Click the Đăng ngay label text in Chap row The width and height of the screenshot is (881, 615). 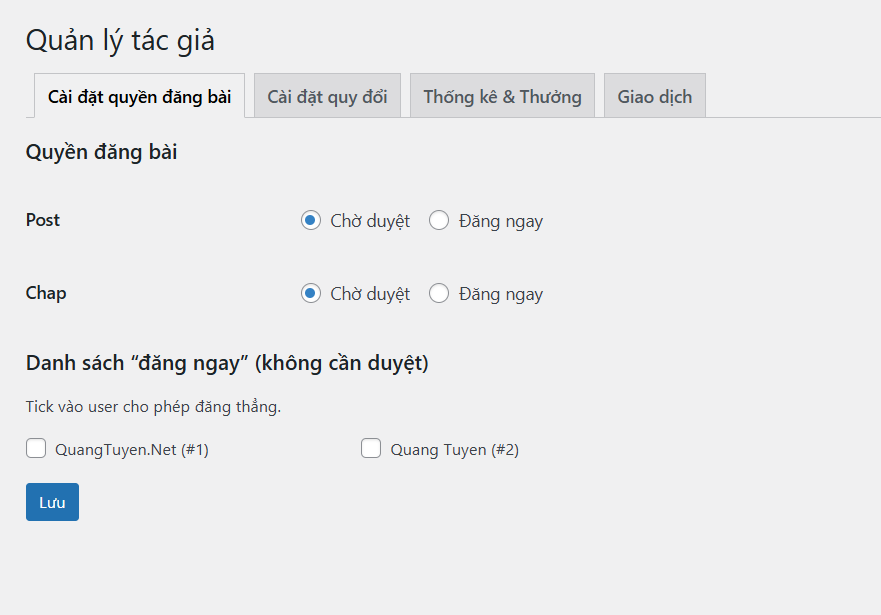pos(501,294)
